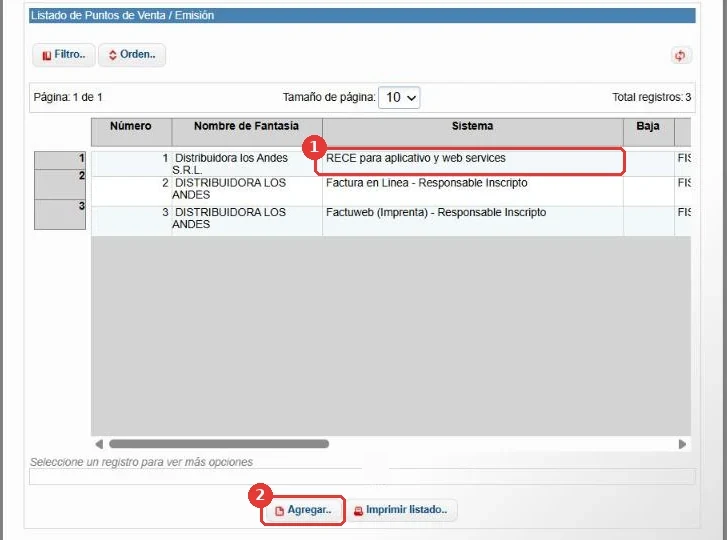The height and width of the screenshot is (540, 727).
Task: Select row header 2
Action: tap(60, 184)
